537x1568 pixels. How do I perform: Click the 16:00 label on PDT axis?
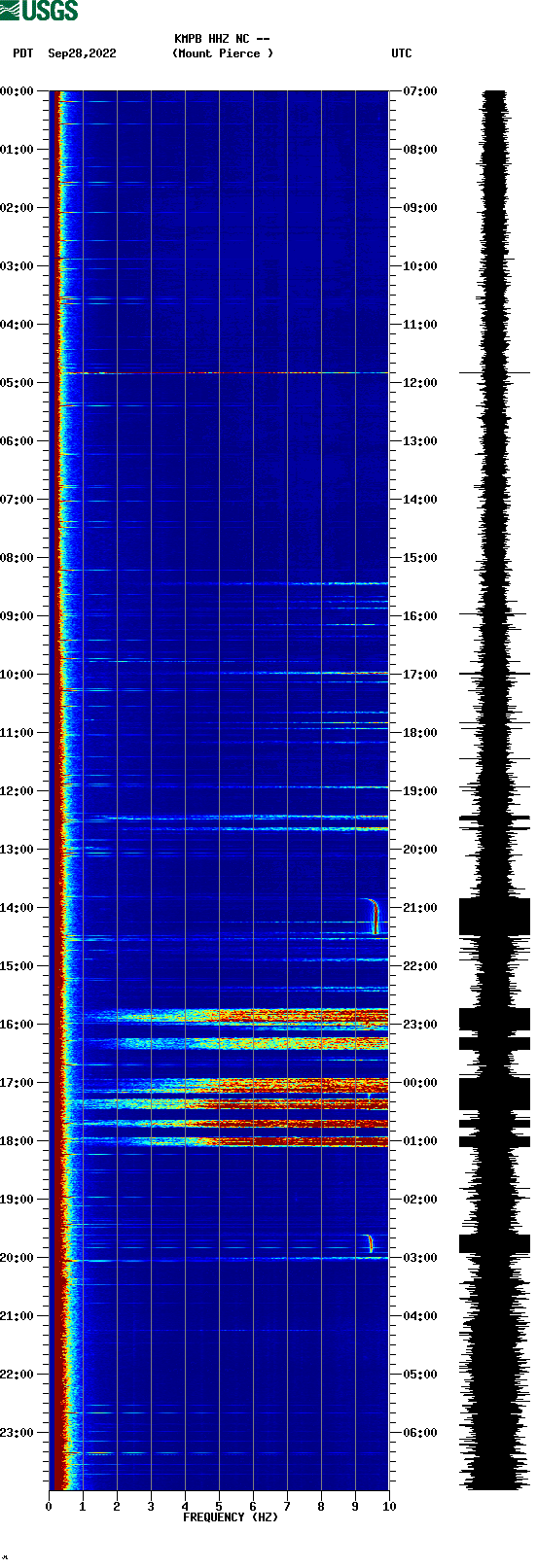17,1025
